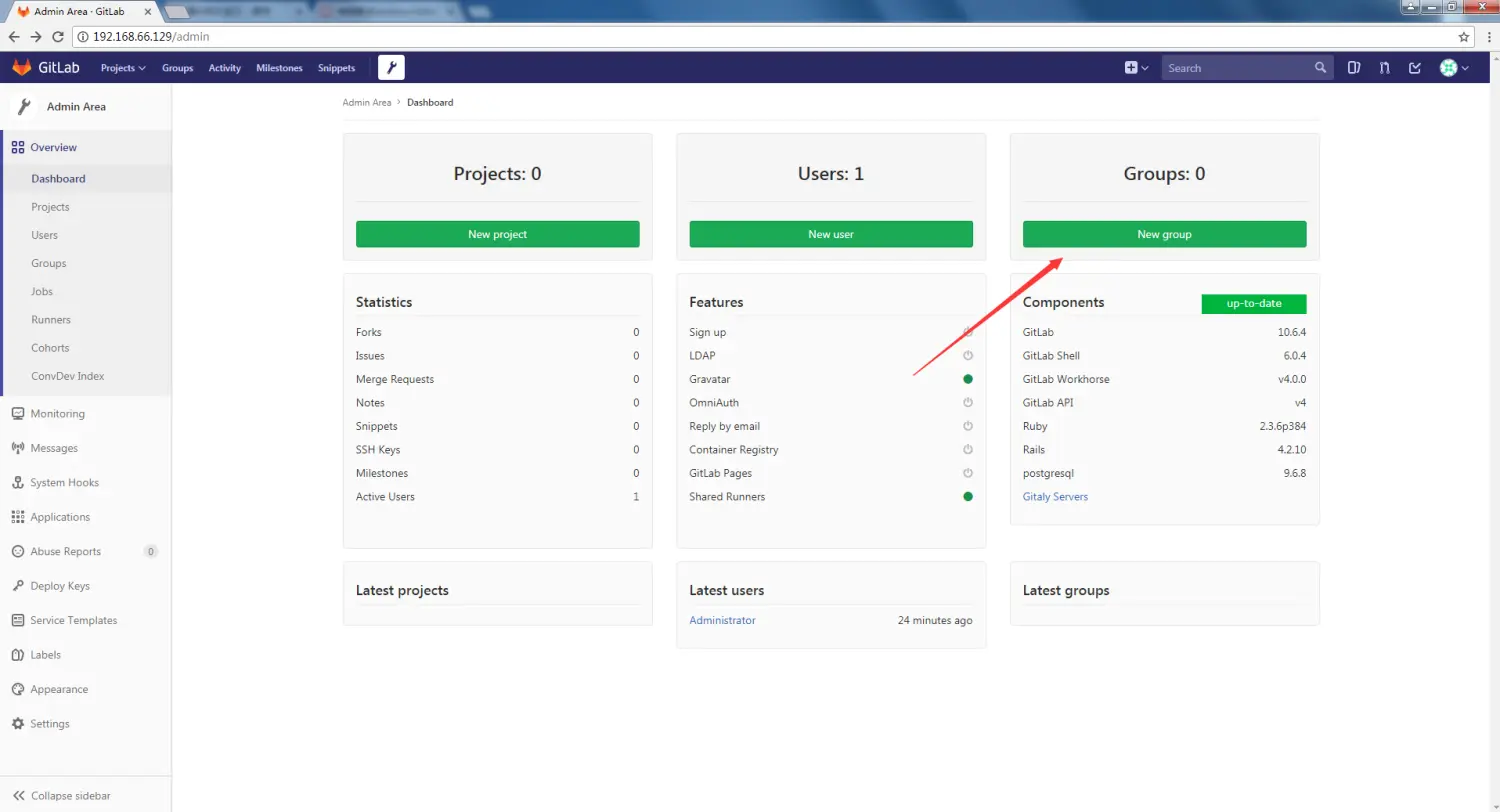Open the todos checkmark icon
Screen dimensions: 1500x812
point(1414,68)
